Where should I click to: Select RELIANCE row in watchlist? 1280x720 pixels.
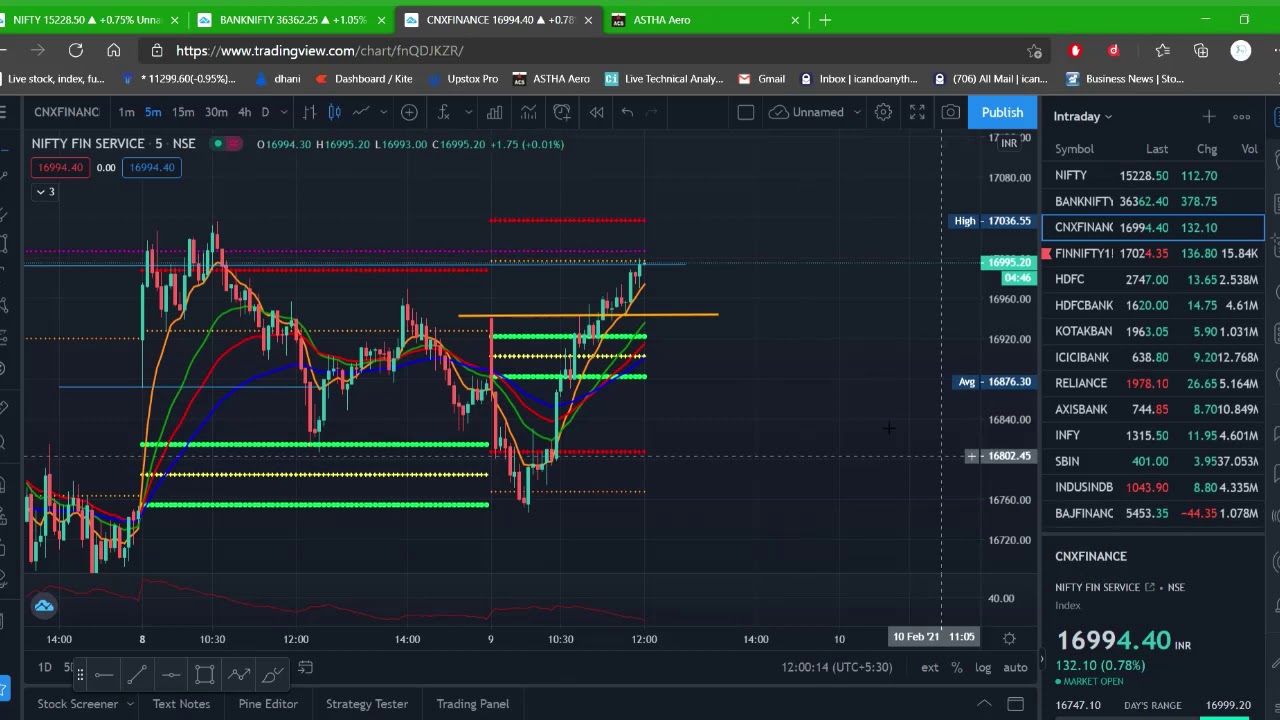1153,383
